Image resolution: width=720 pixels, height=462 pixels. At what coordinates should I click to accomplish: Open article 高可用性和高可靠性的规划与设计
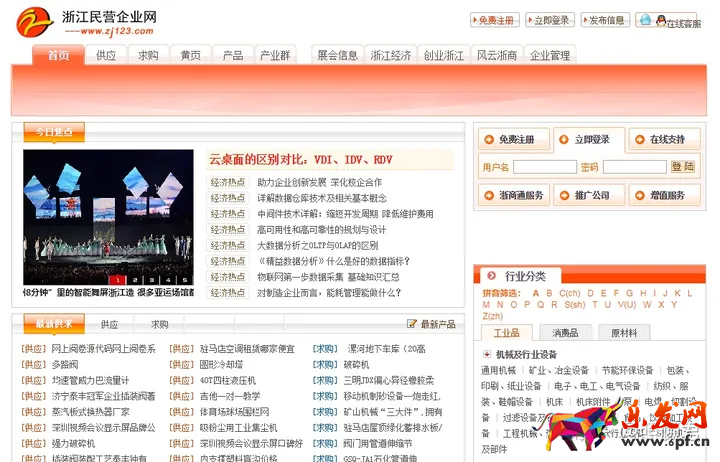coord(321,230)
